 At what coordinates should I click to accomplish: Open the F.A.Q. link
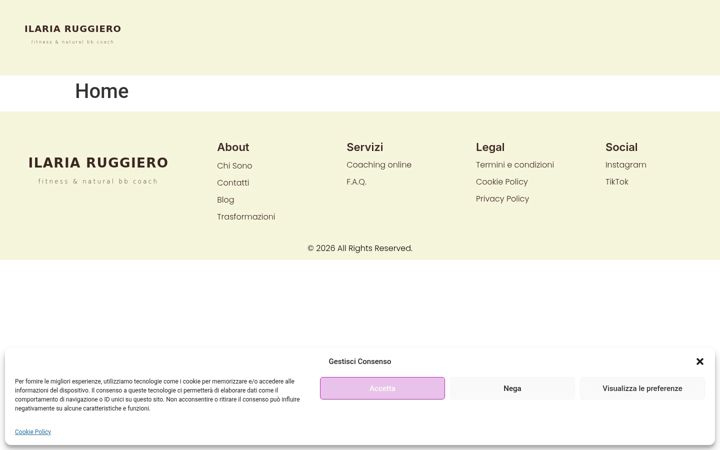[356, 182]
